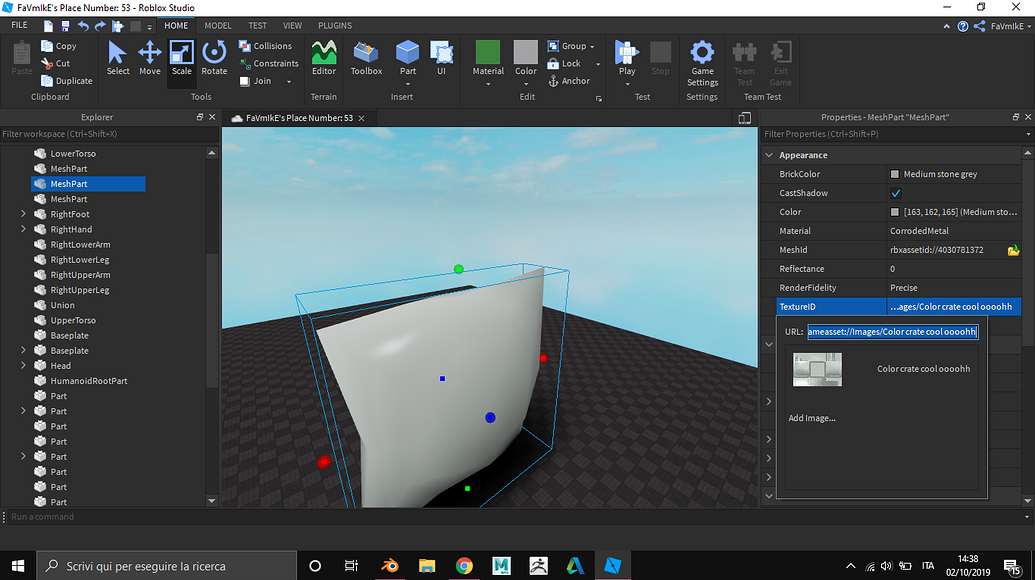Click the Redo arrow in quick access bar

100,26
